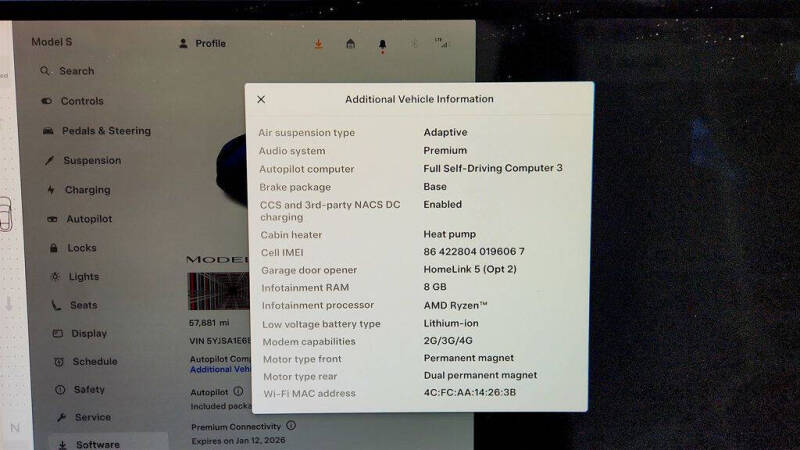Go to Lights settings
This screenshot has width=800, height=450.
(x=75, y=277)
